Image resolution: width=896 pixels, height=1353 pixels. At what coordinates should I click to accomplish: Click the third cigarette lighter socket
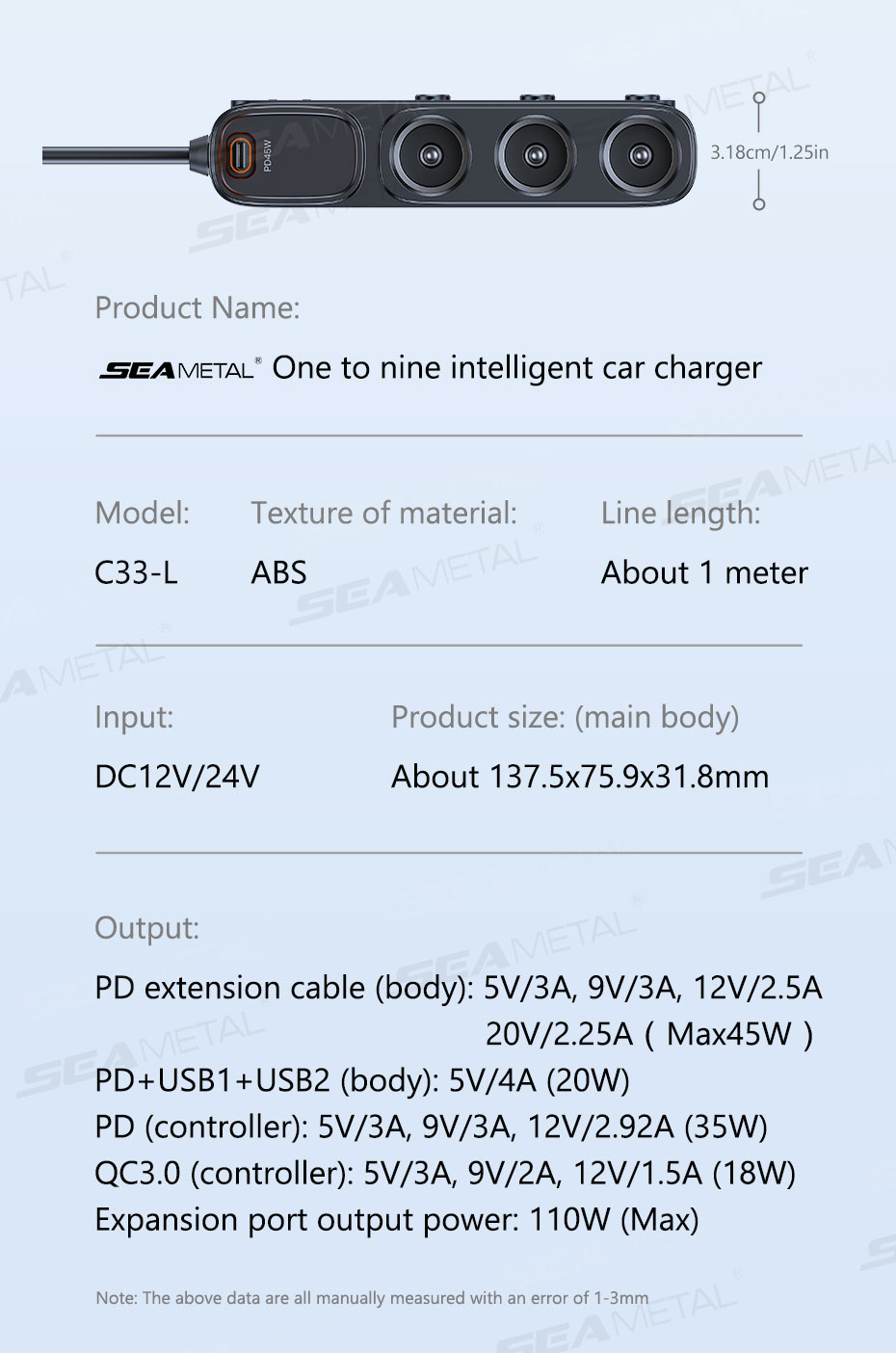click(639, 155)
